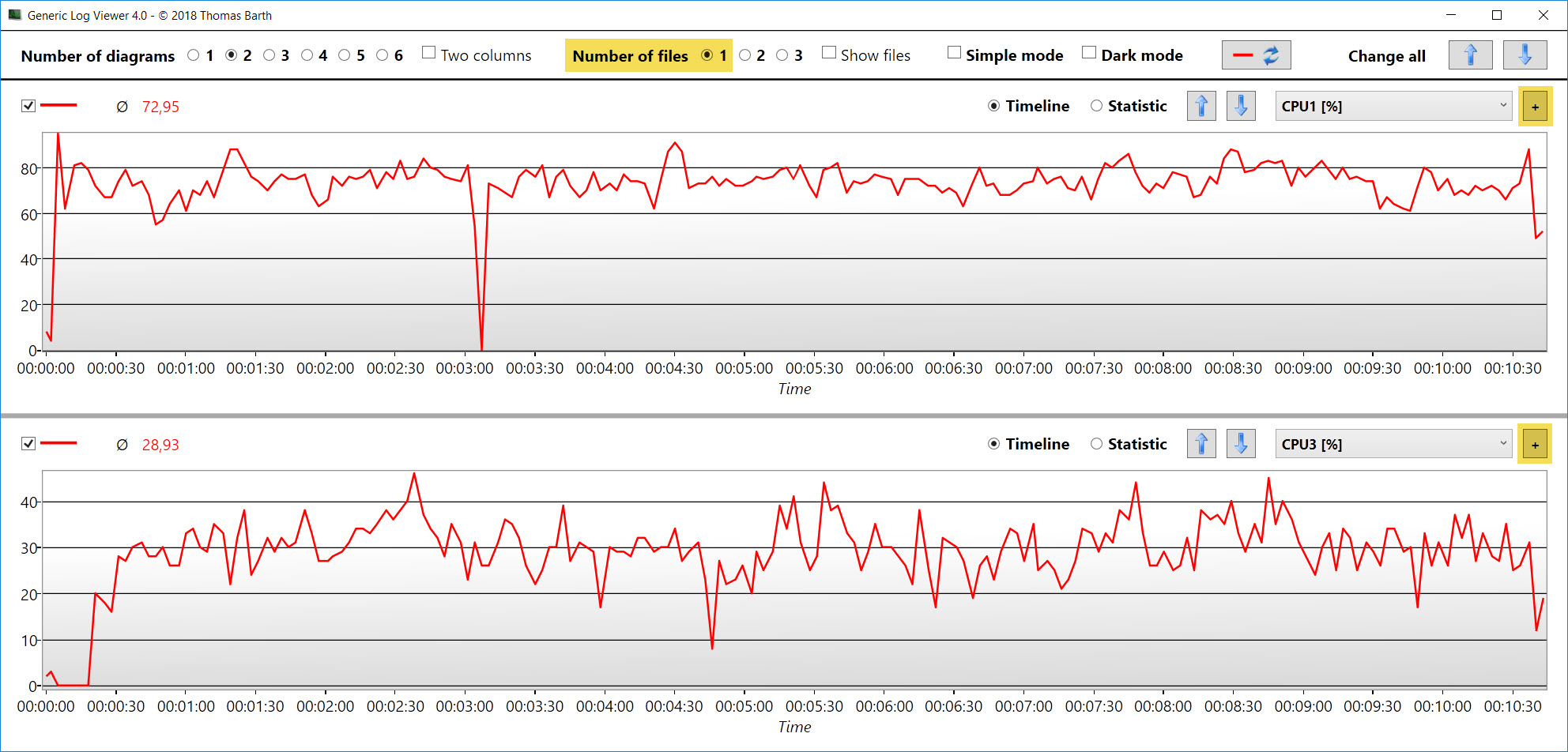Select 1 for Number of files

pyautogui.click(x=707, y=55)
